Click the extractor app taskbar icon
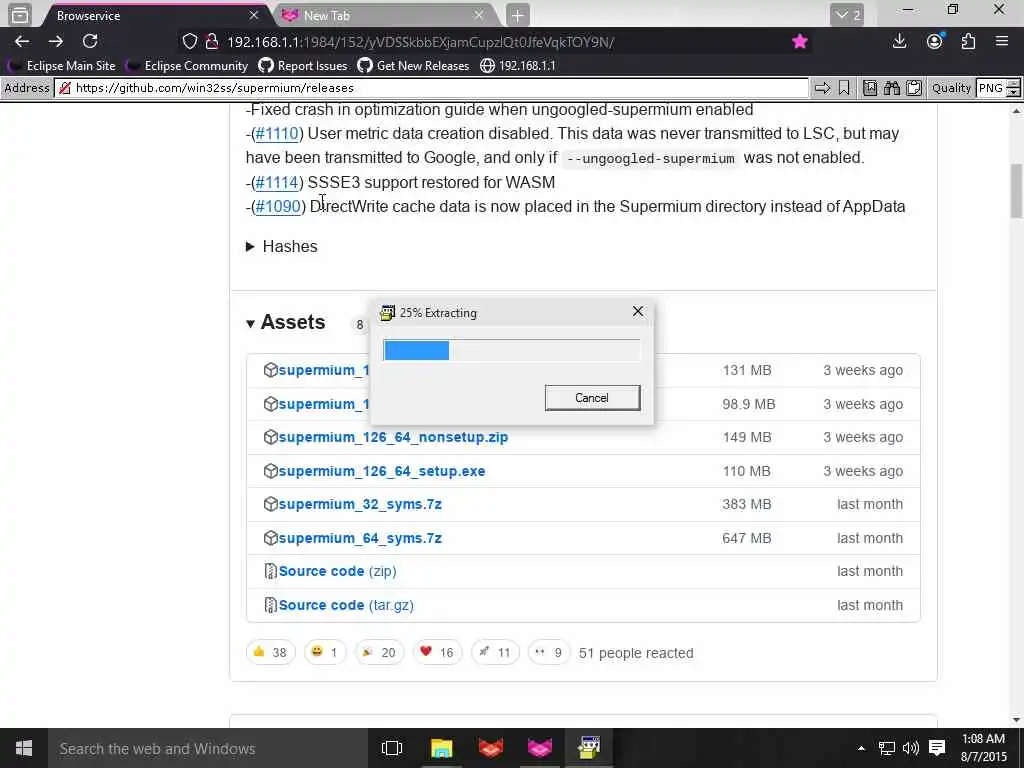The height and width of the screenshot is (768, 1024). click(588, 748)
